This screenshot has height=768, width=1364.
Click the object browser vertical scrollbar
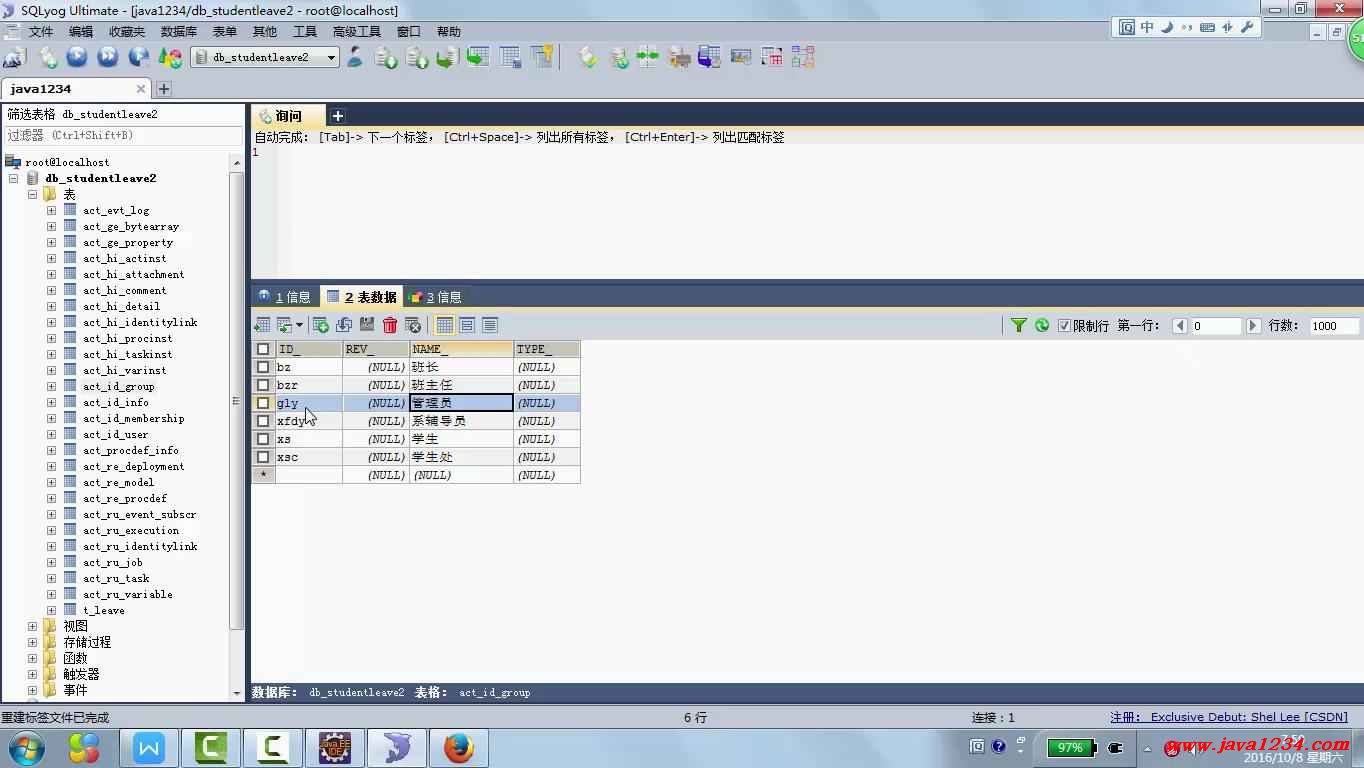237,400
